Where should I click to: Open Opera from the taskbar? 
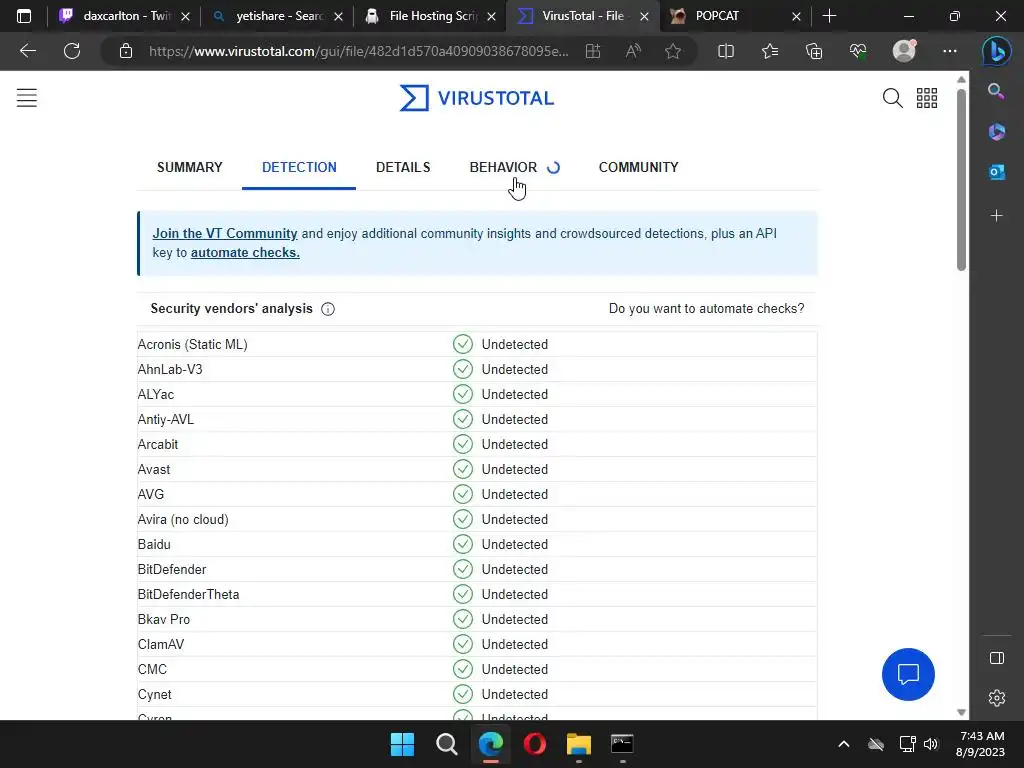click(535, 744)
